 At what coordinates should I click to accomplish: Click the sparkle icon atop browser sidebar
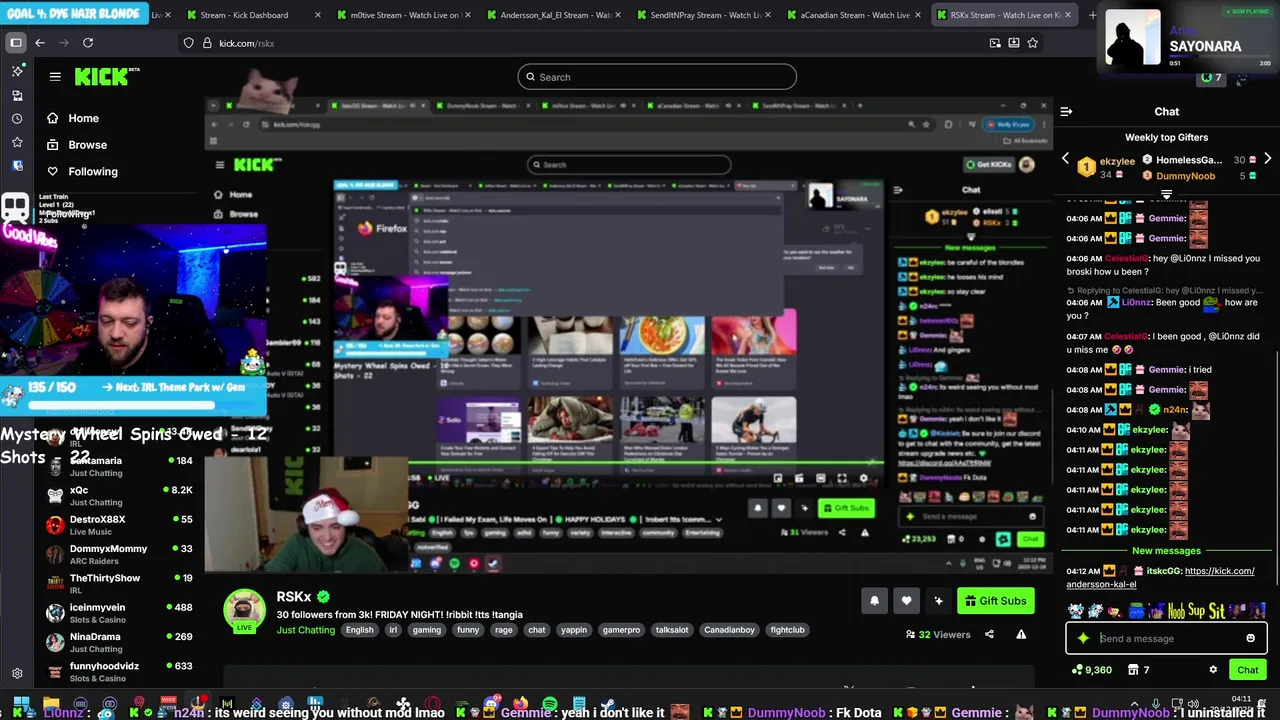click(17, 71)
